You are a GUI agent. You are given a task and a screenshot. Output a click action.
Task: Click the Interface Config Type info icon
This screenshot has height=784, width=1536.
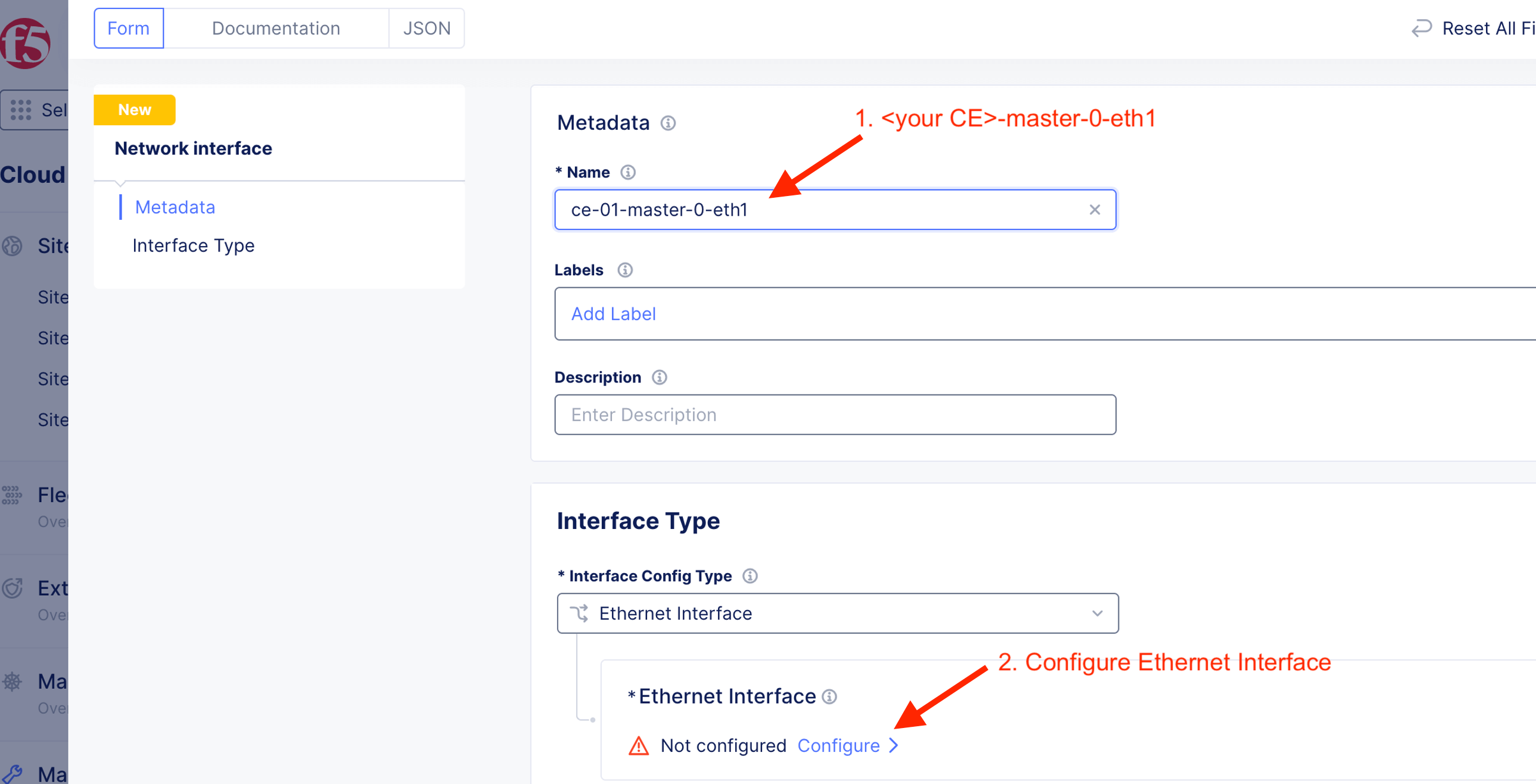750,576
